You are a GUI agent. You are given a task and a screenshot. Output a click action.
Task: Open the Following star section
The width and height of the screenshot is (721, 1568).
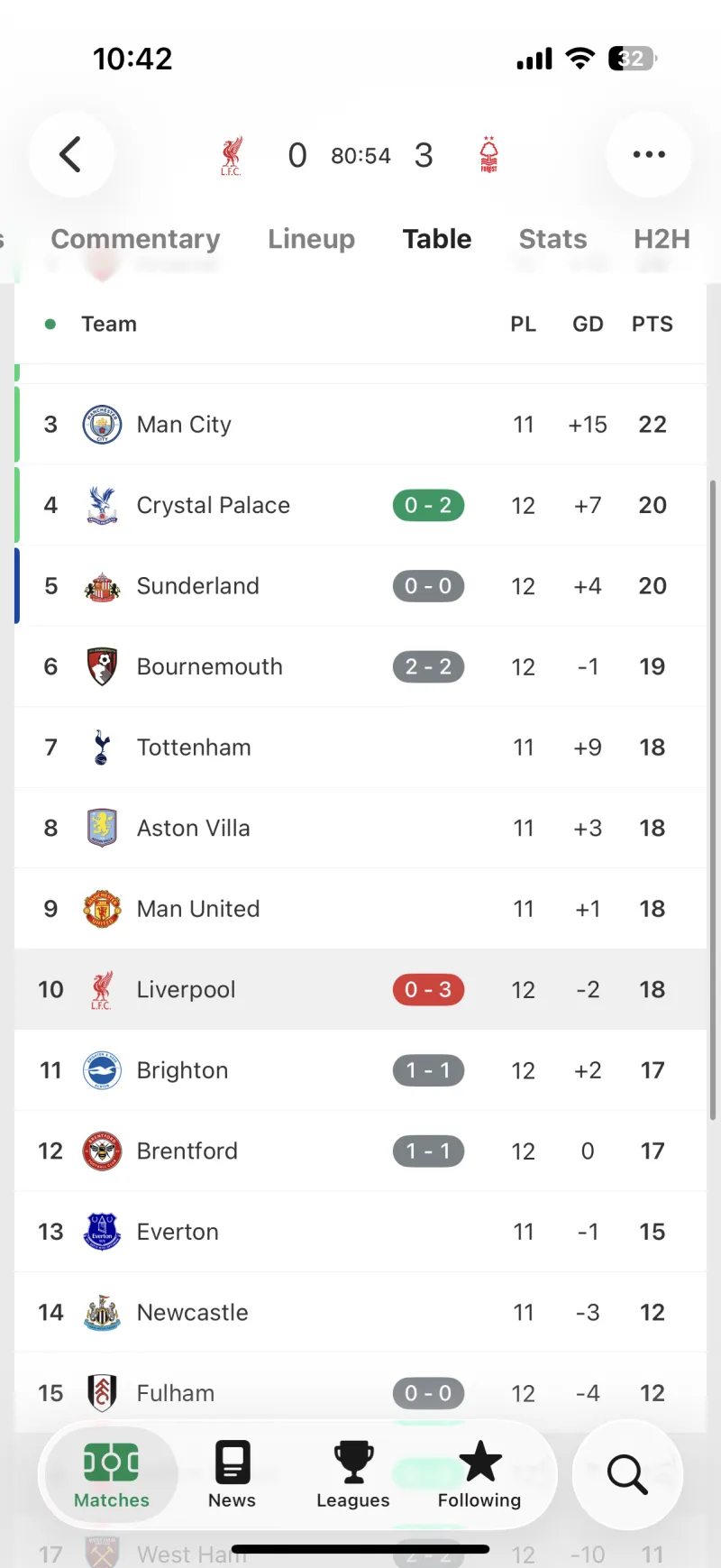479,1475
